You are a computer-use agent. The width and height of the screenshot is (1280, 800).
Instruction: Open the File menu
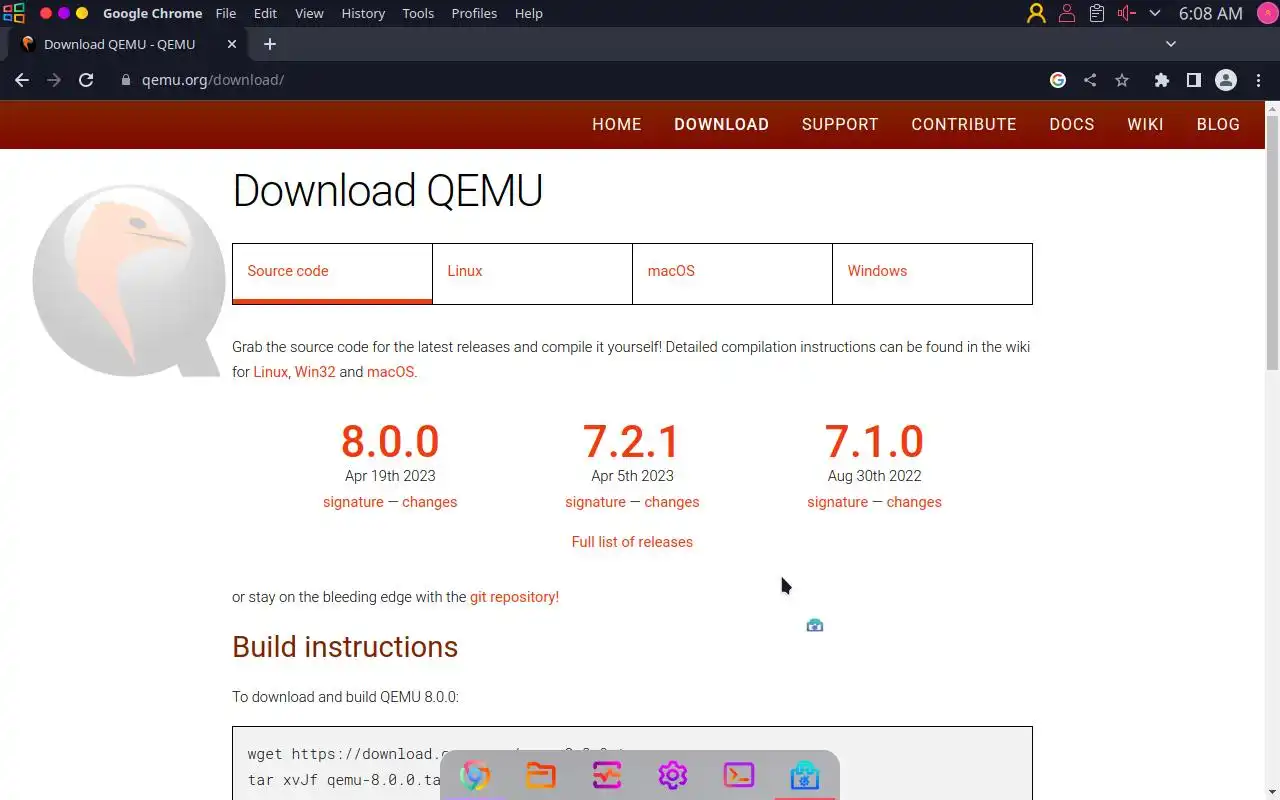tap(226, 13)
